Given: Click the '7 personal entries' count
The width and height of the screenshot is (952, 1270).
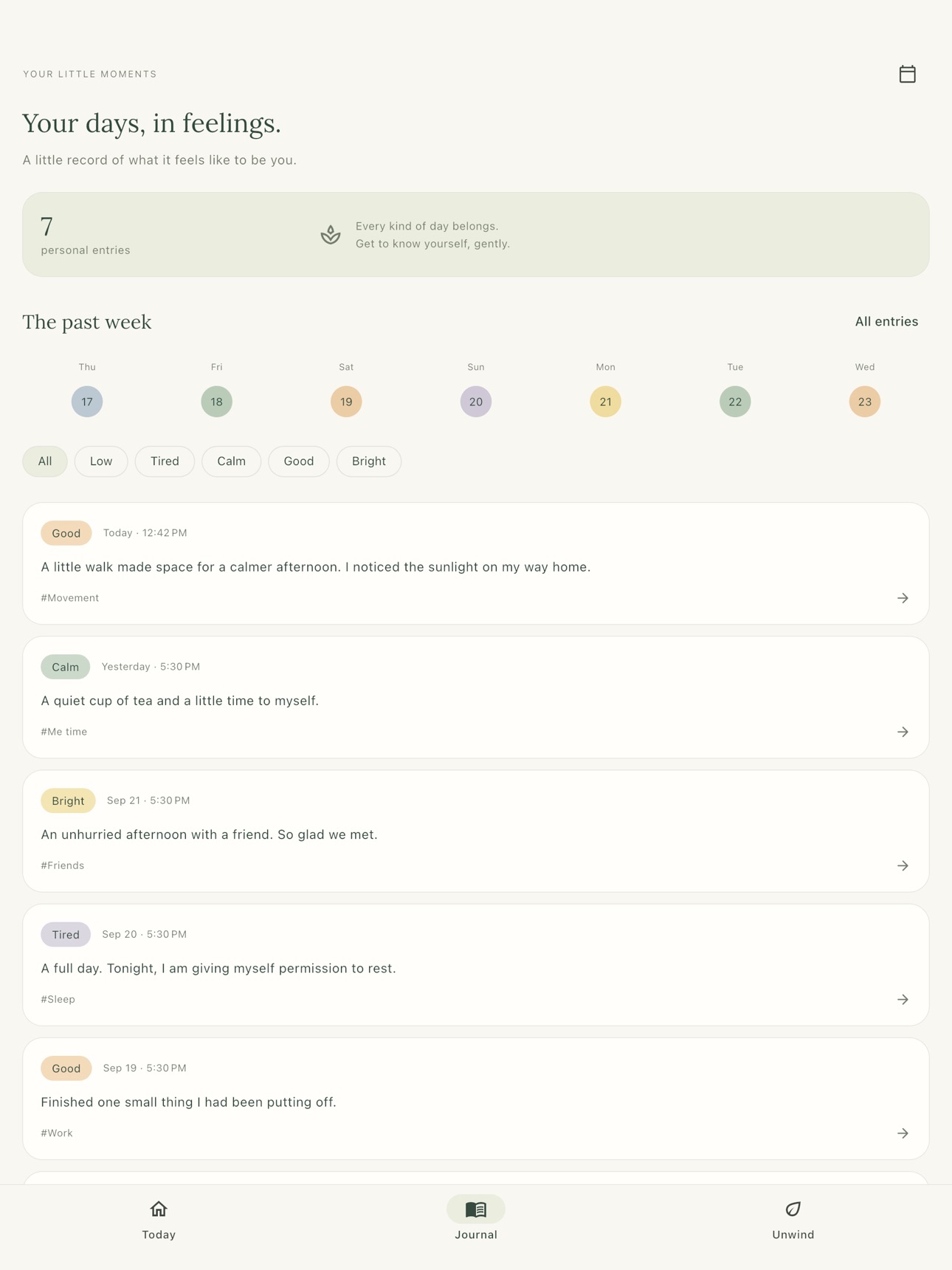Looking at the screenshot, I should click(86, 236).
